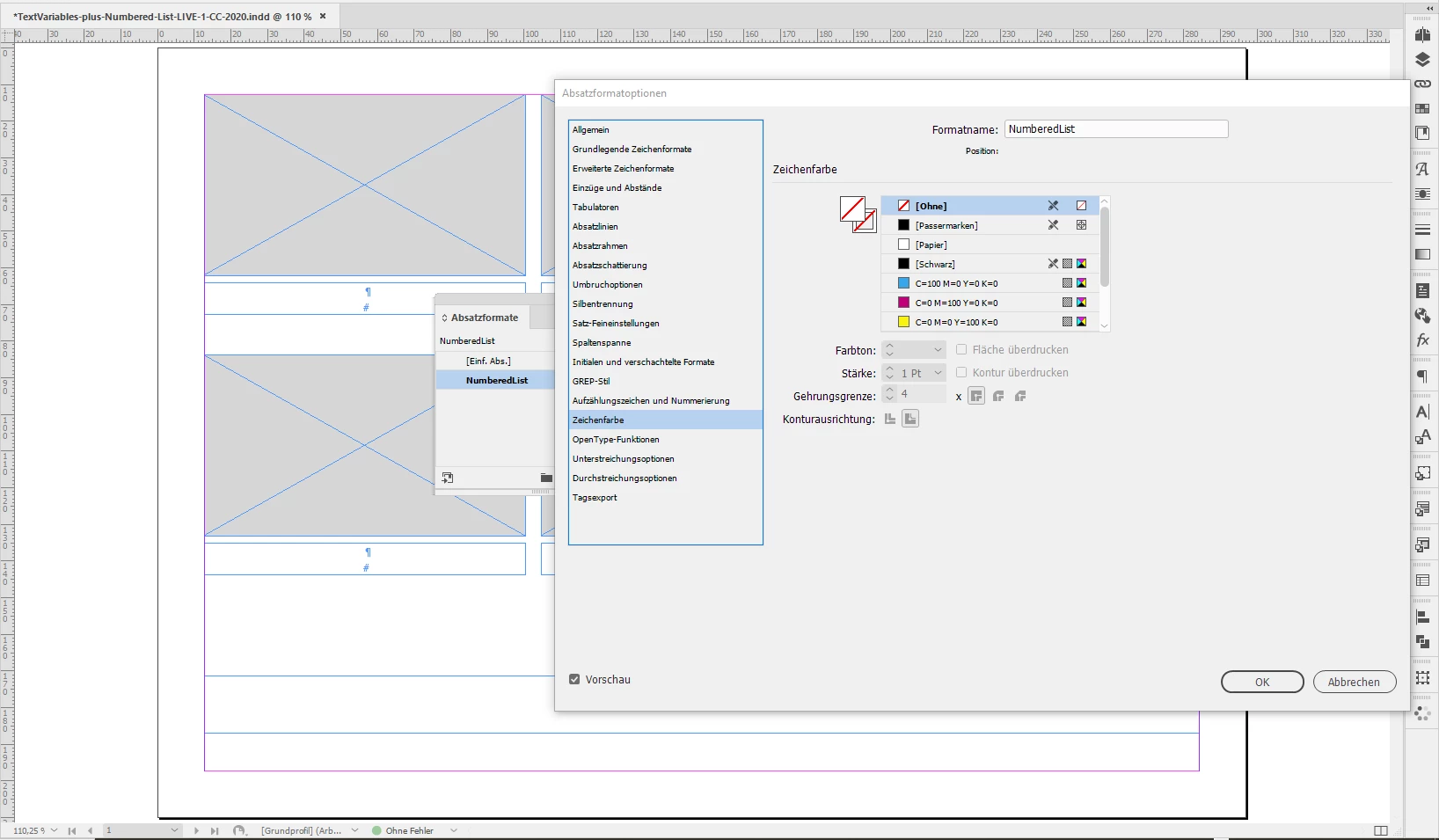The width and height of the screenshot is (1439, 840).
Task: Select the Tagsexport category
Action: pos(665,497)
